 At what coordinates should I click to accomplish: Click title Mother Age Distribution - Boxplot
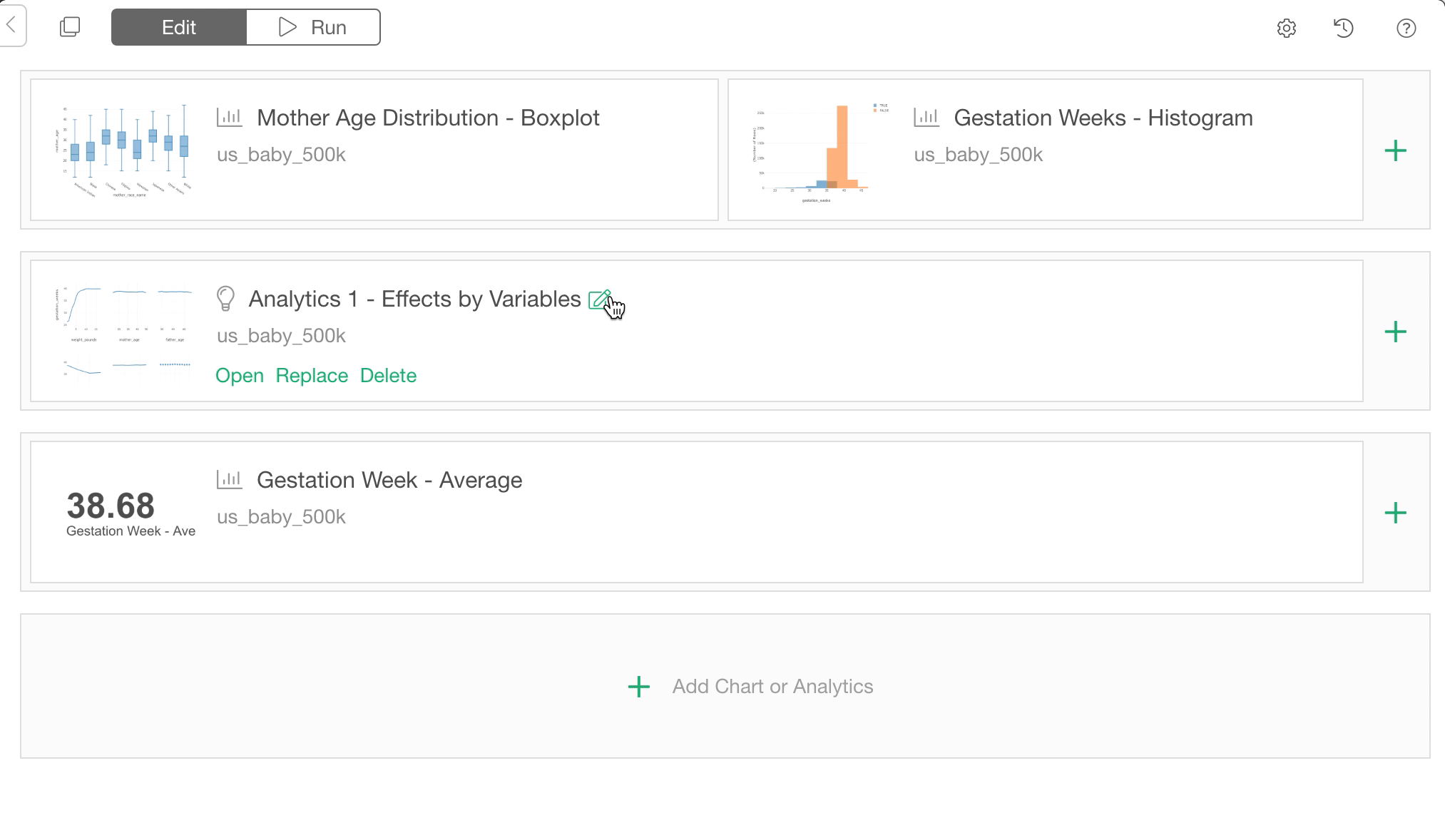pos(428,118)
